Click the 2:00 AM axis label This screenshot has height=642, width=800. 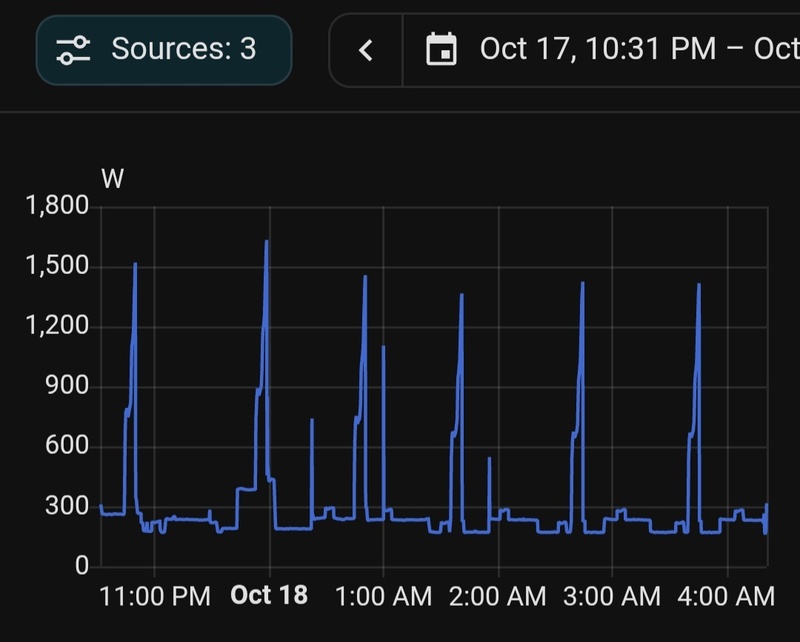click(x=498, y=597)
